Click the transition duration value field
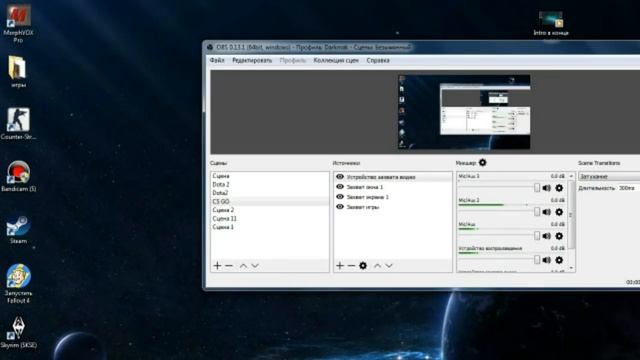The height and width of the screenshot is (360, 640). (x=628, y=188)
